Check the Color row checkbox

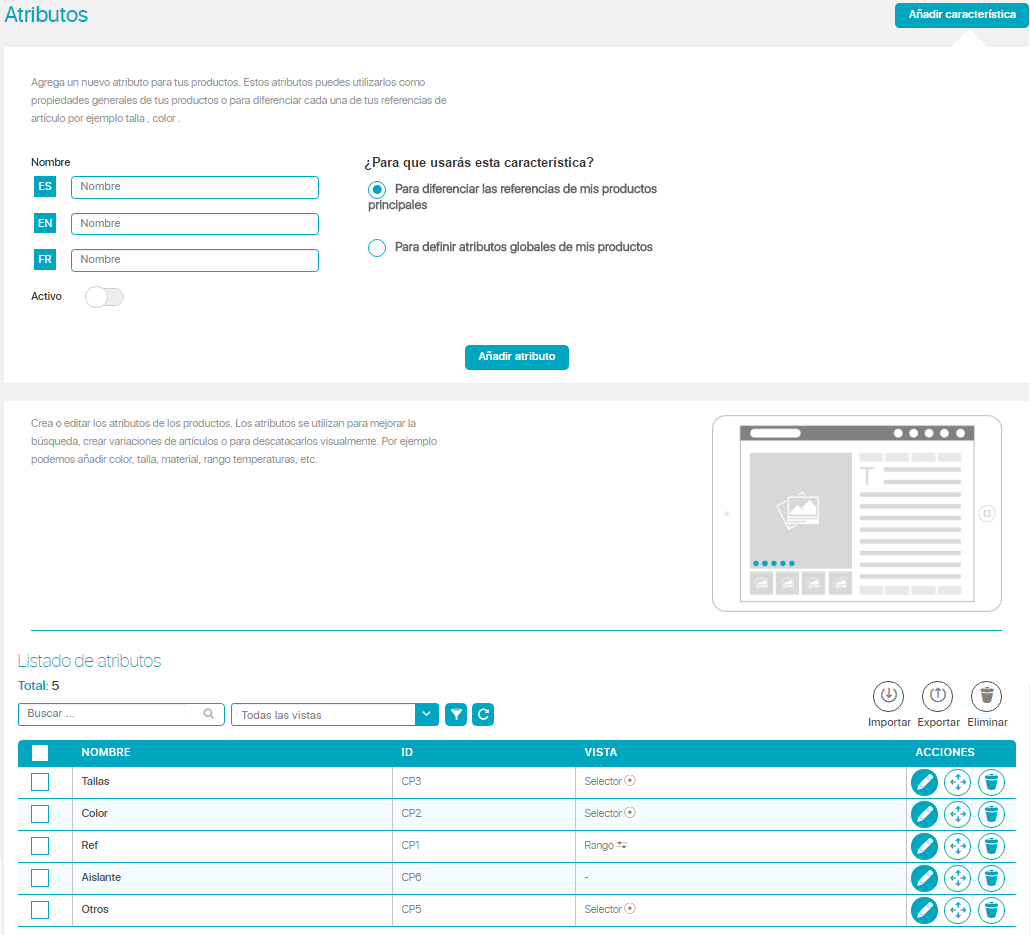40,814
